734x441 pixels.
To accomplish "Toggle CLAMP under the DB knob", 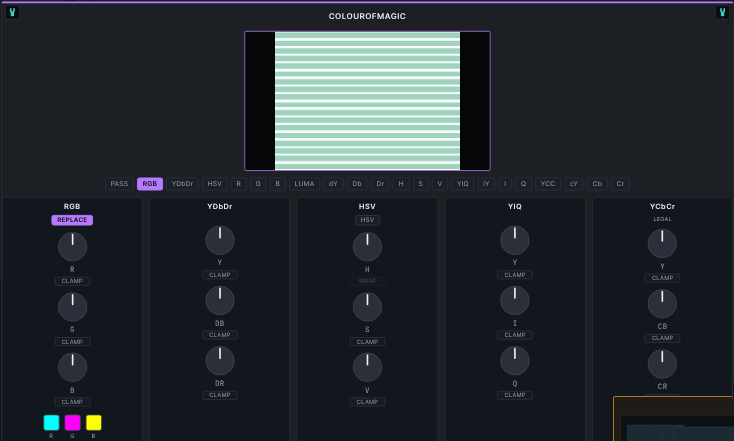I will 220,335.
